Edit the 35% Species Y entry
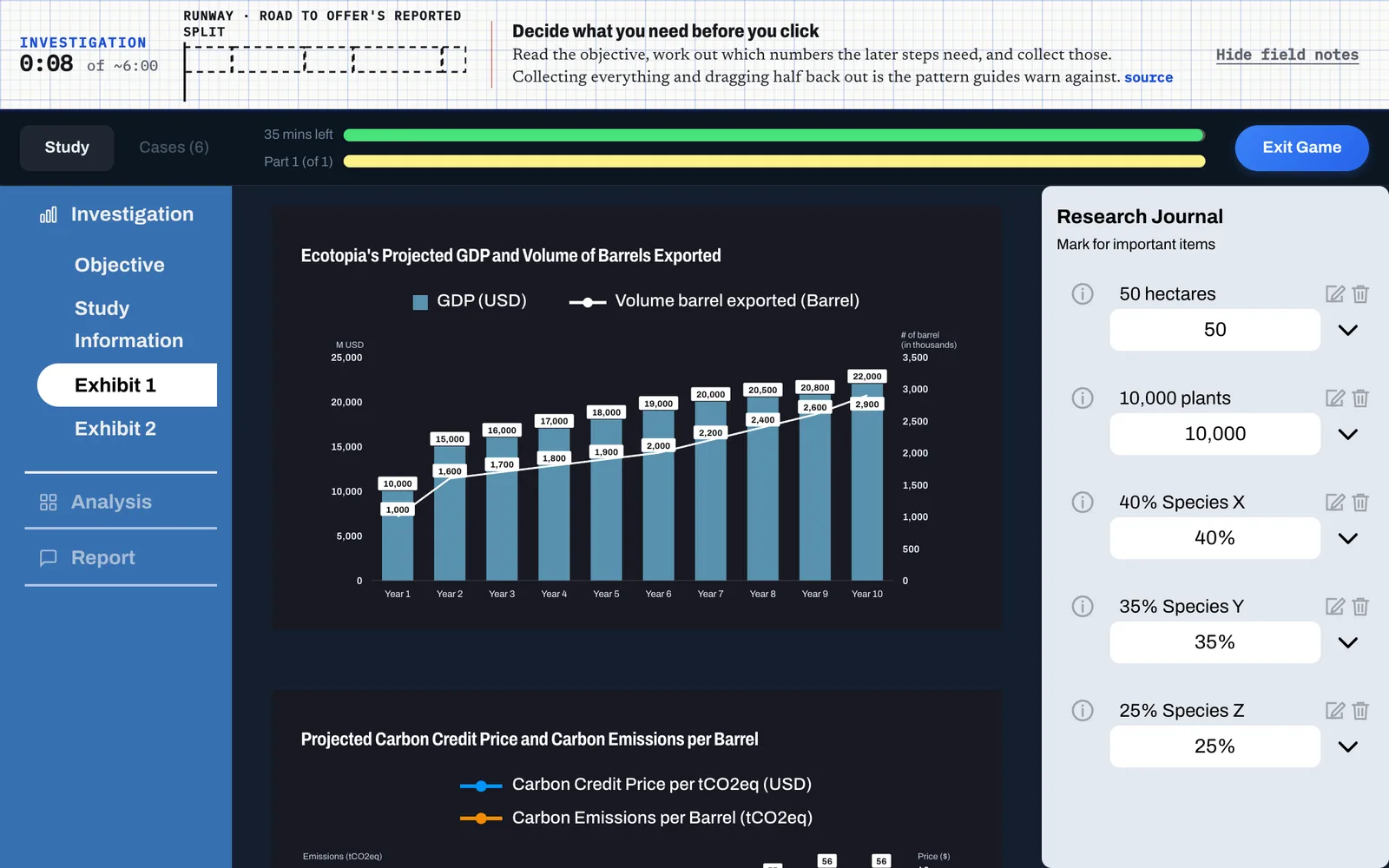The width and height of the screenshot is (1389, 868). [x=1335, y=606]
